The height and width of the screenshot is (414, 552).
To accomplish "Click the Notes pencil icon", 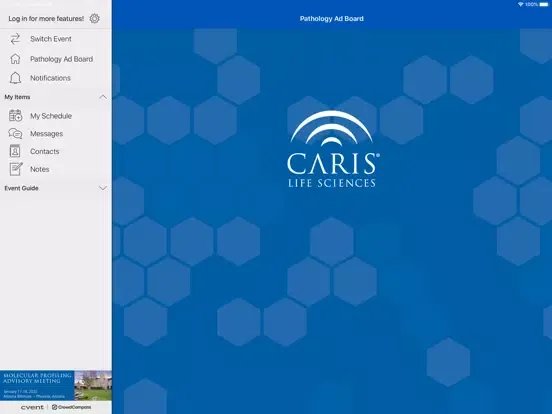I will [x=16, y=169].
